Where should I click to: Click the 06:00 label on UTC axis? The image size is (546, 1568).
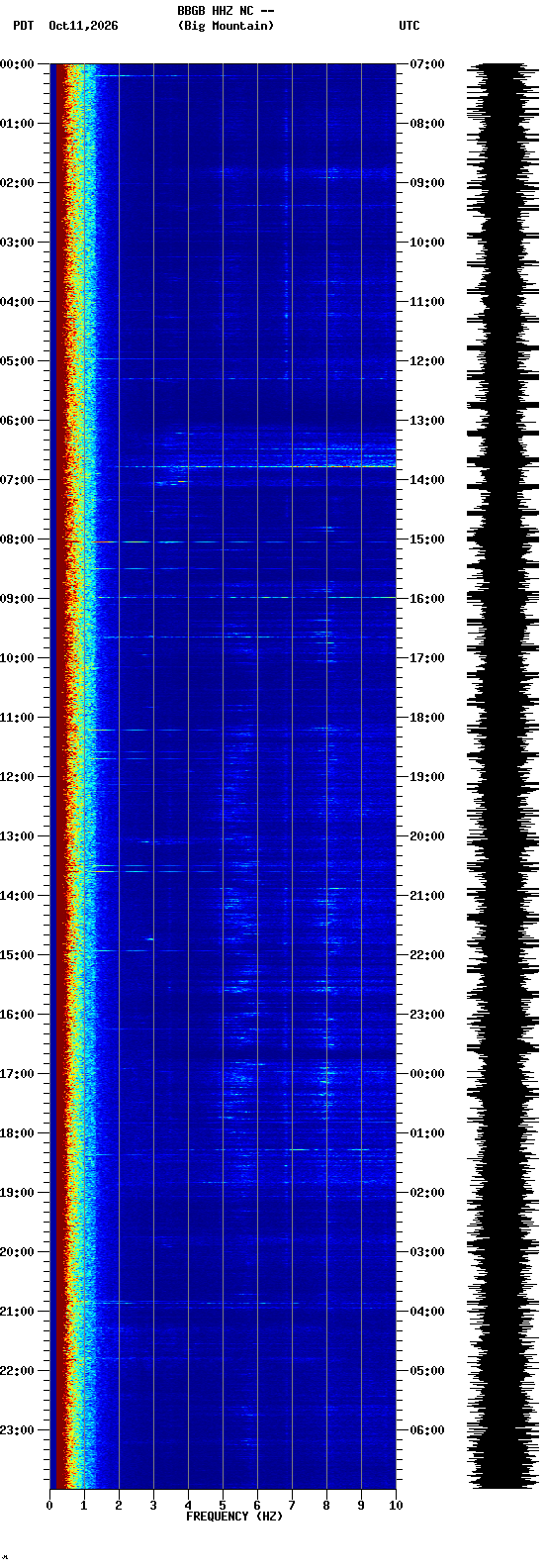pos(427,1430)
